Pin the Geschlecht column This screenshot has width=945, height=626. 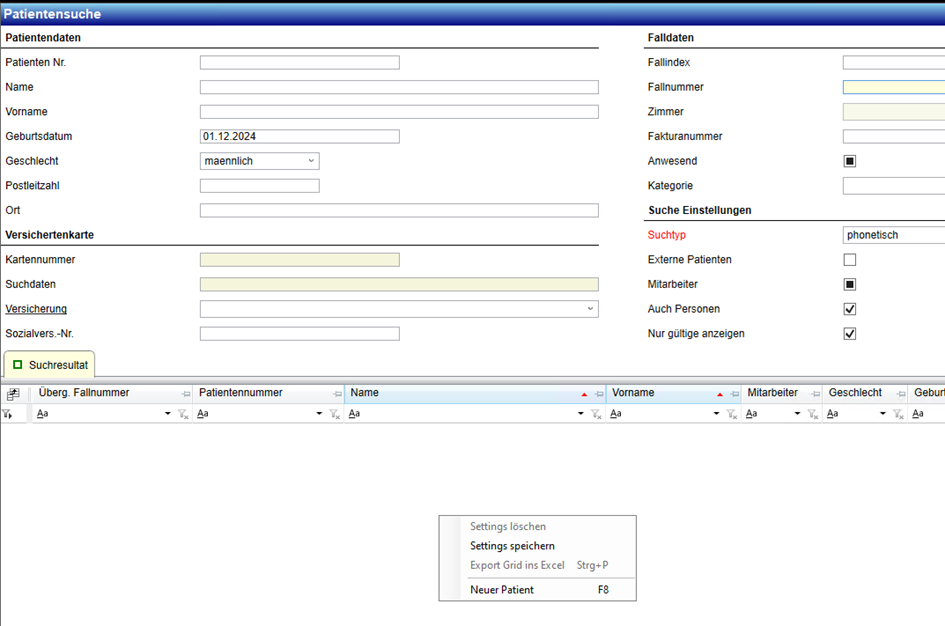[900, 394]
